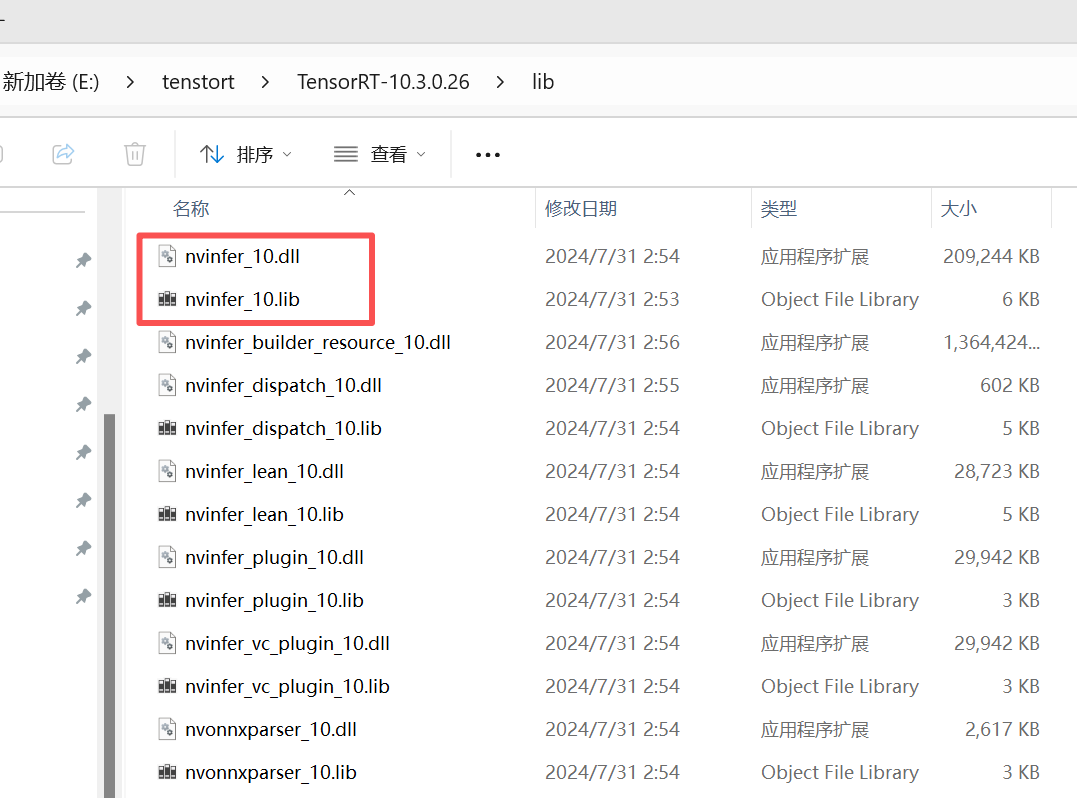Expand chevron after TensorRT-10.3.0.26 breadcrumb
The width and height of the screenshot is (1077, 798).
[x=500, y=82]
